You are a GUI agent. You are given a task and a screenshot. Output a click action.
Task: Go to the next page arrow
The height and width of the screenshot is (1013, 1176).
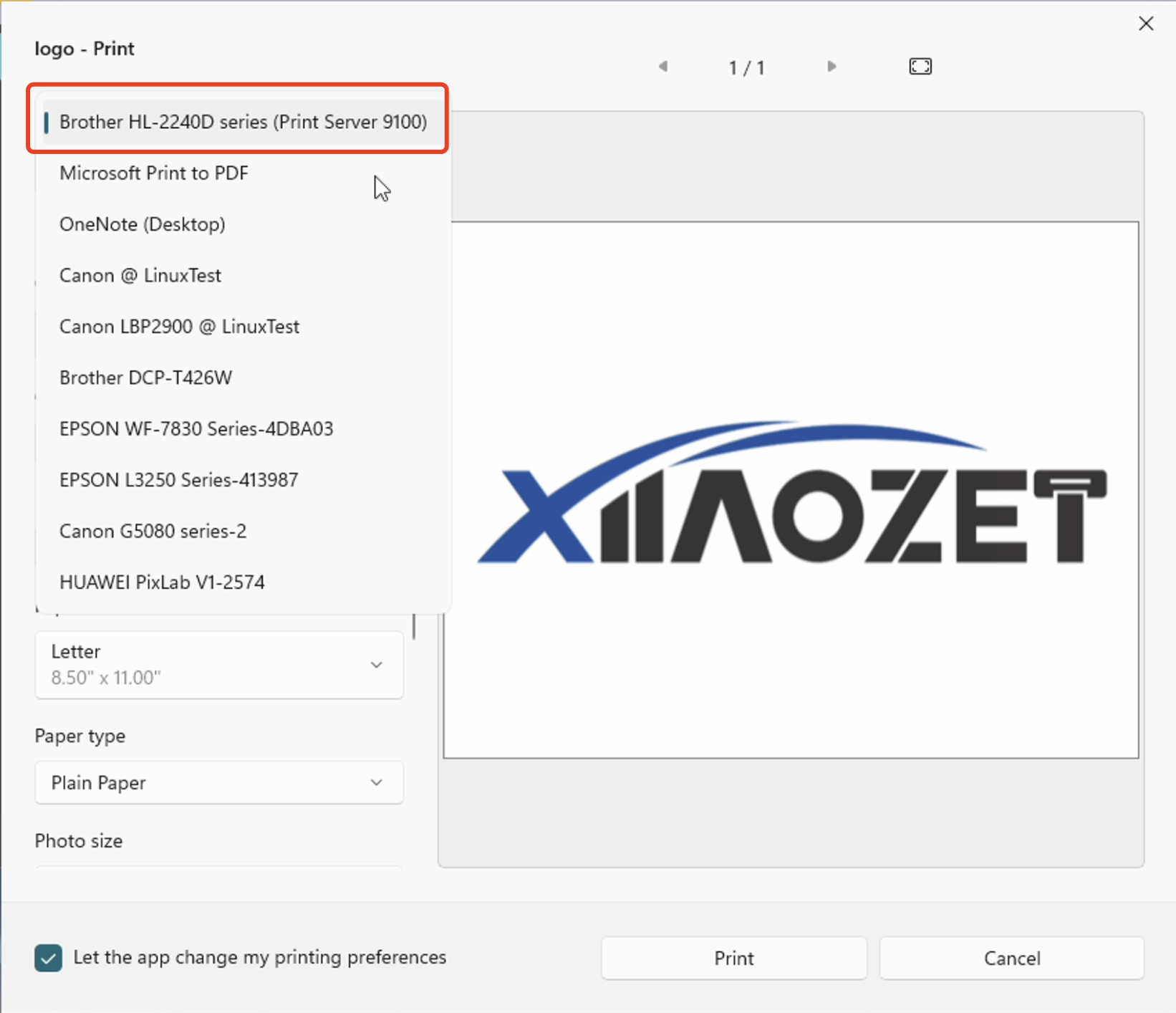pos(831,66)
